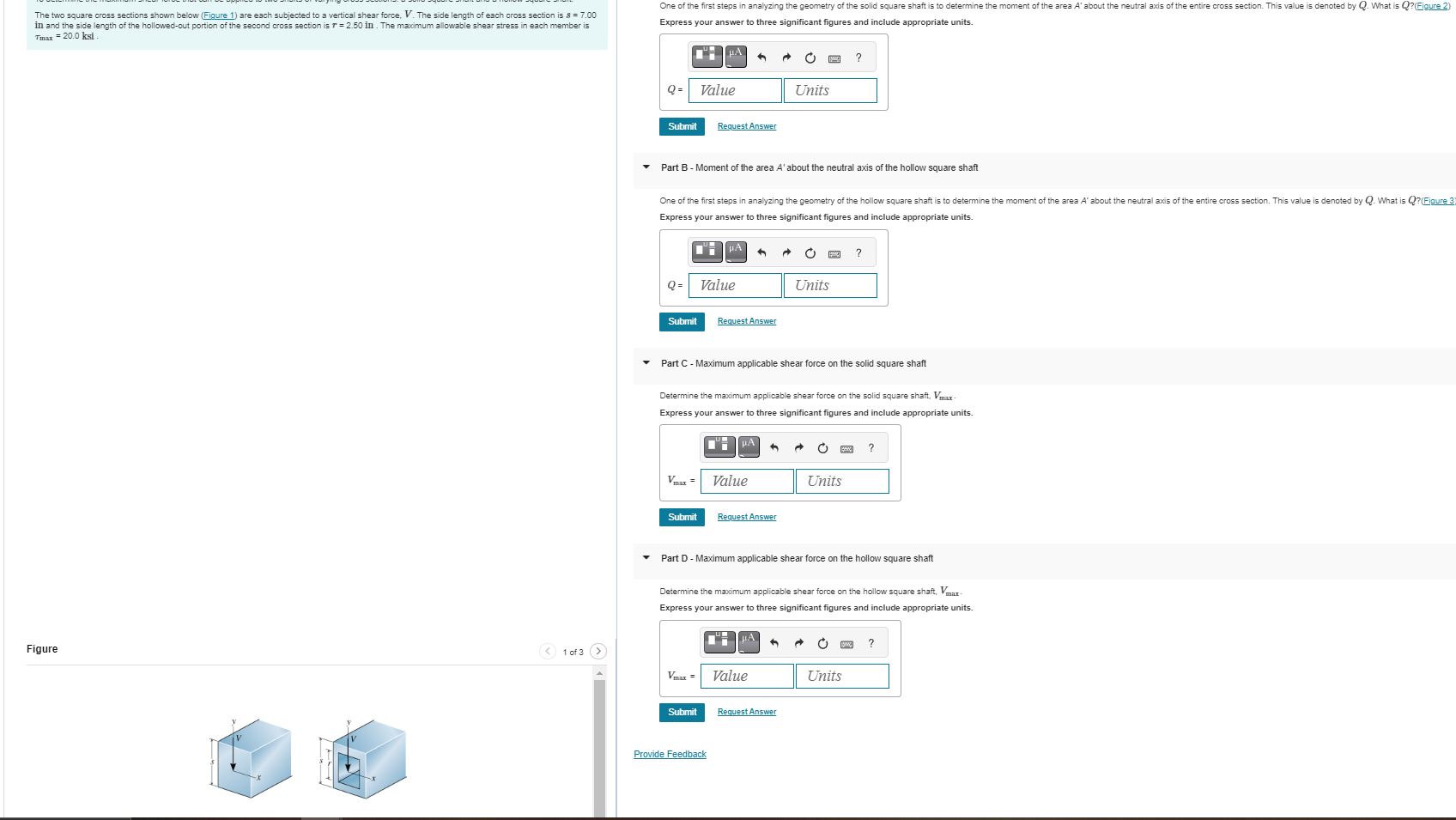1456x820 pixels.
Task: Redo in the Part C answer toolbar
Action: pyautogui.click(x=798, y=447)
